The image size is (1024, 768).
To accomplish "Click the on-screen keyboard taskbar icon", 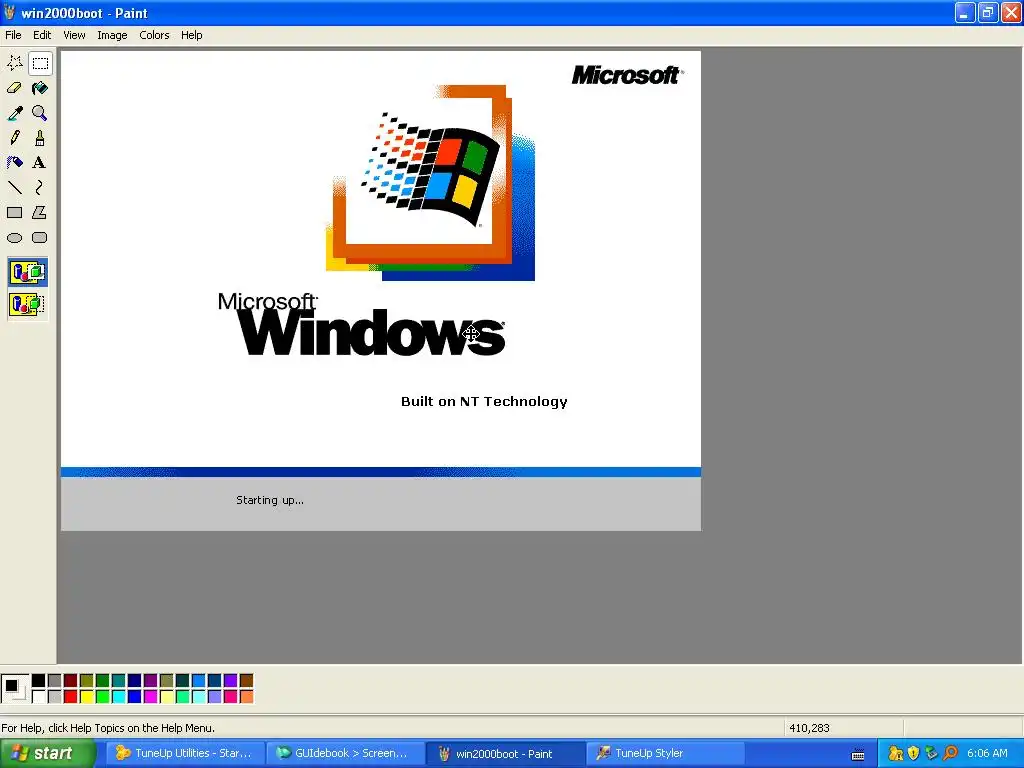I will click(858, 755).
